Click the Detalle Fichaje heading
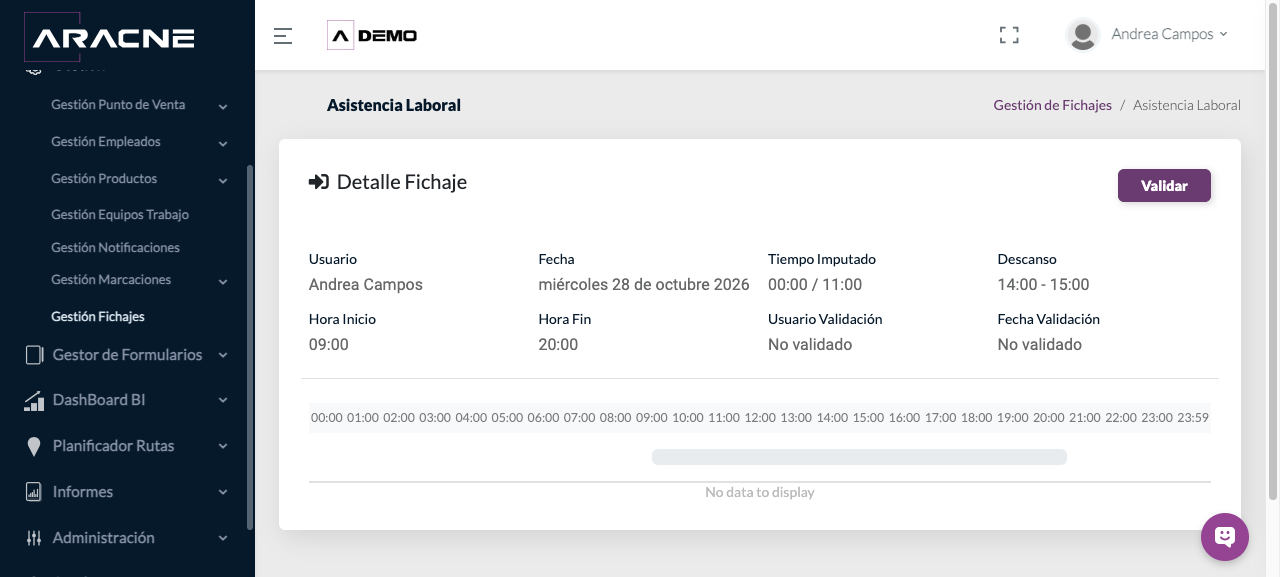1280x577 pixels. point(402,182)
